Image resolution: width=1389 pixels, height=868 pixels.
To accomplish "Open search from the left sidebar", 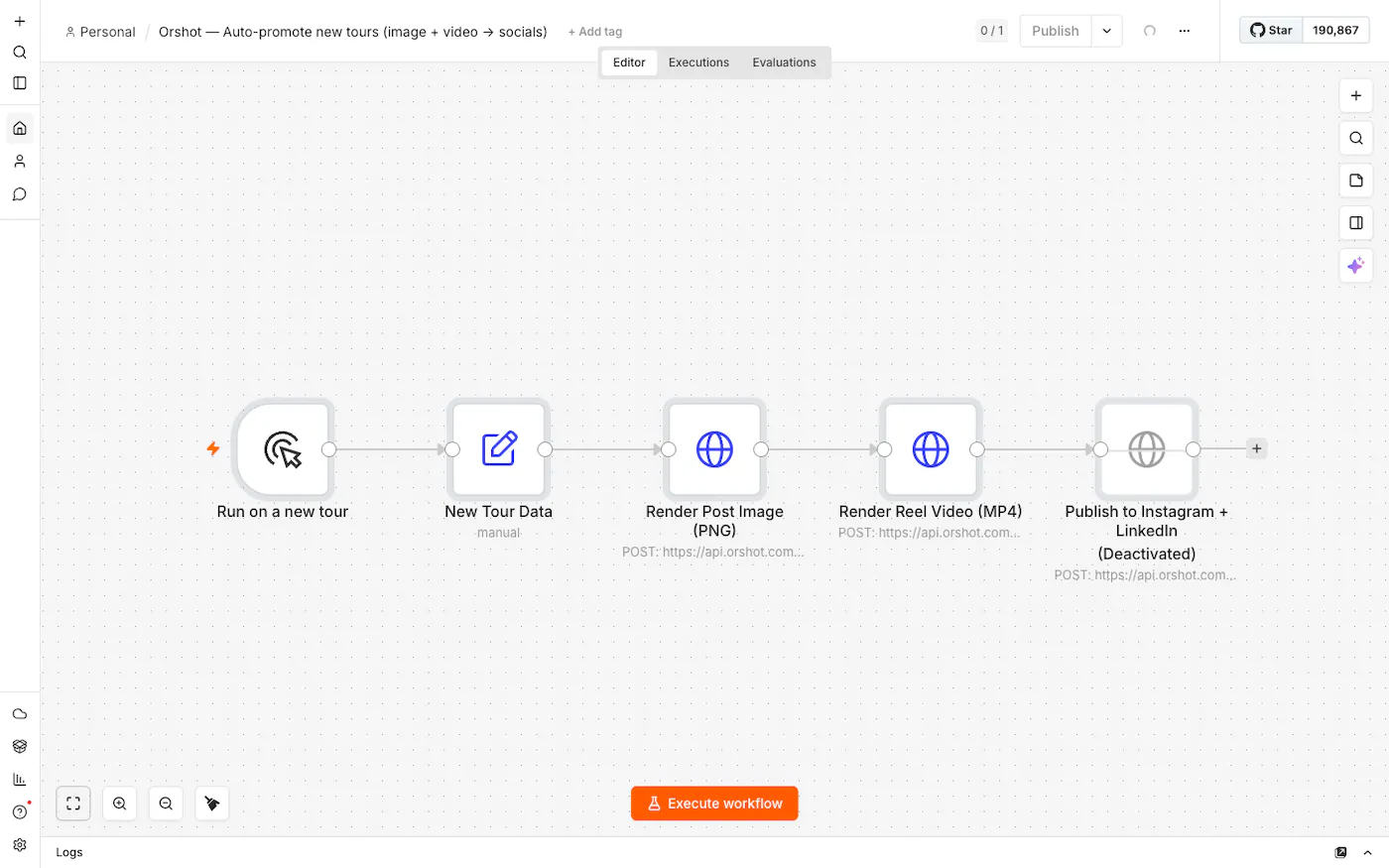I will [x=20, y=53].
